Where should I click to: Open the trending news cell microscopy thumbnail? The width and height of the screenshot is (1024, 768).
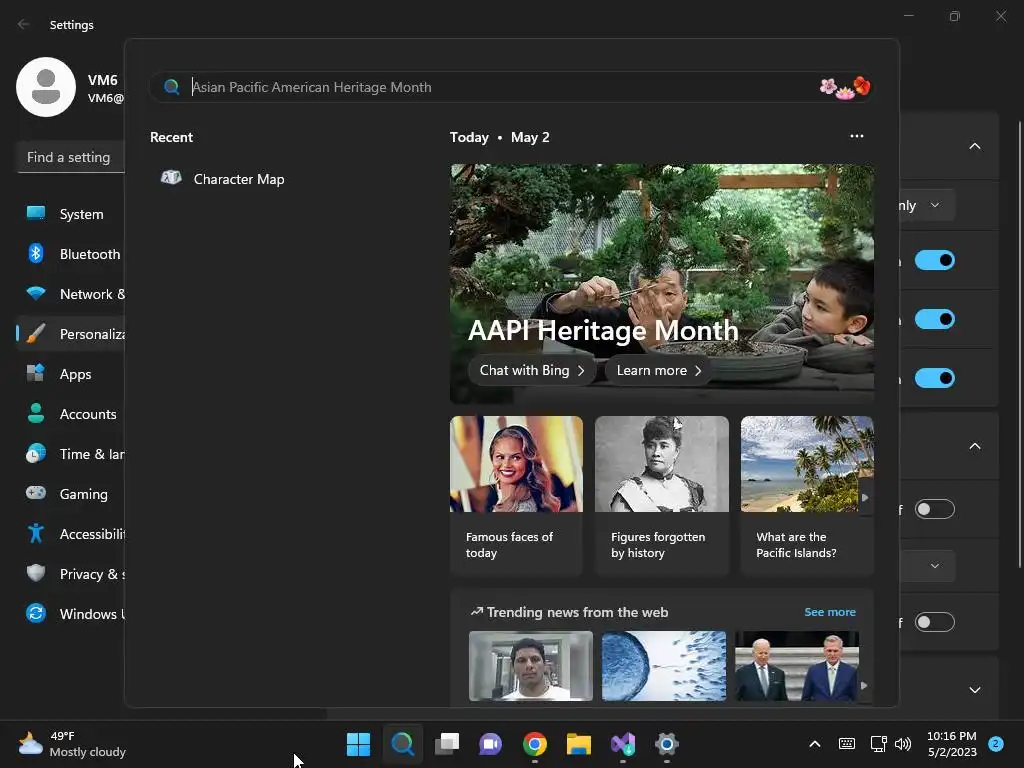(x=664, y=665)
